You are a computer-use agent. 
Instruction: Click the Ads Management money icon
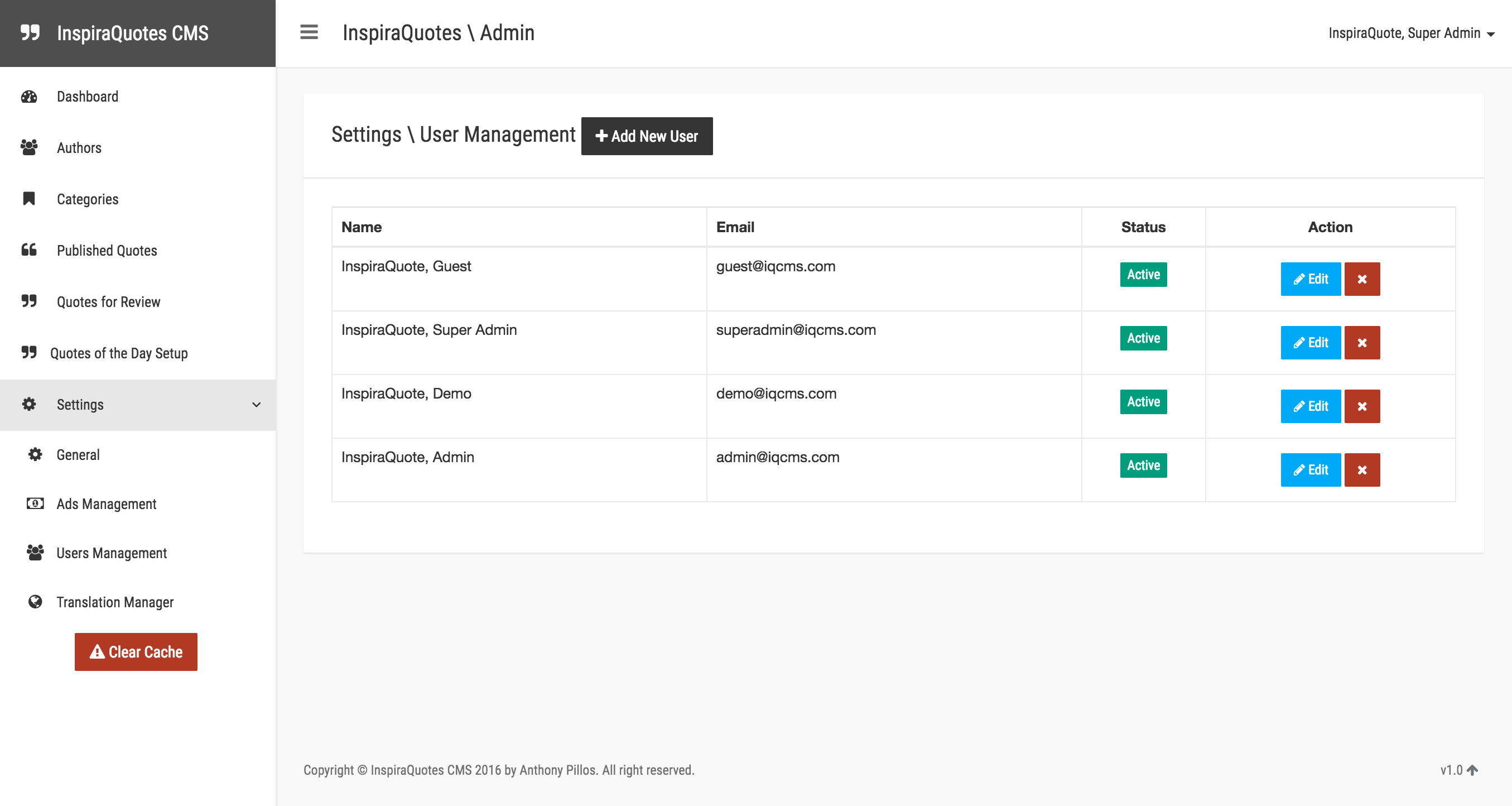[x=35, y=503]
